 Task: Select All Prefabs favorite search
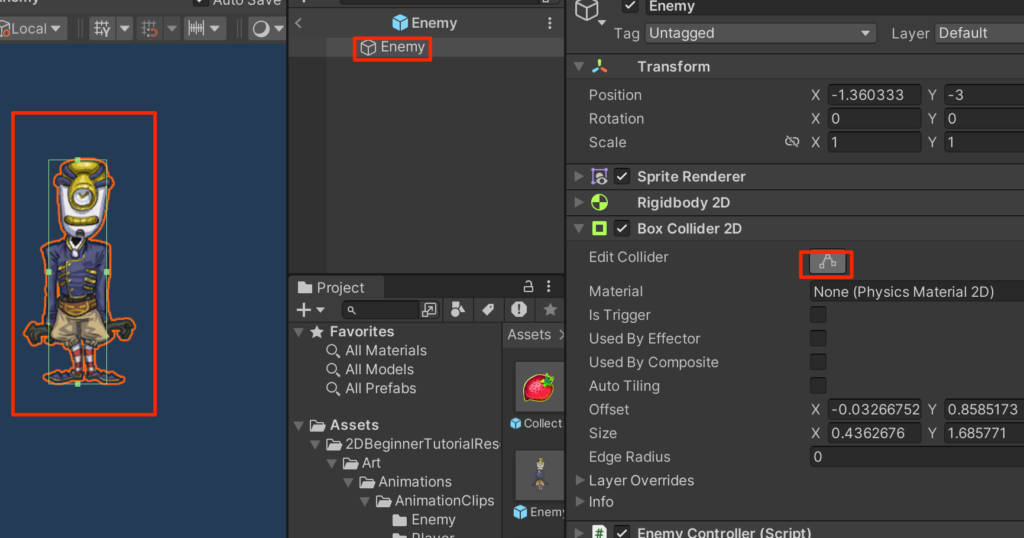click(x=371, y=388)
